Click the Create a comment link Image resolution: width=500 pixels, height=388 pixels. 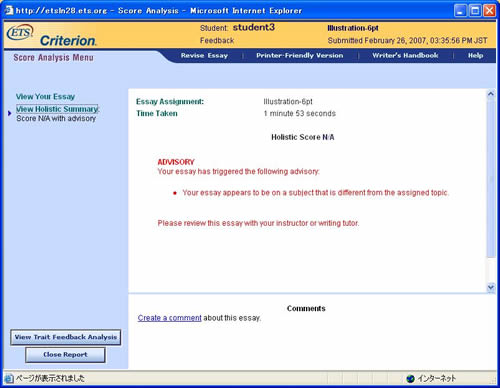pyautogui.click(x=170, y=318)
